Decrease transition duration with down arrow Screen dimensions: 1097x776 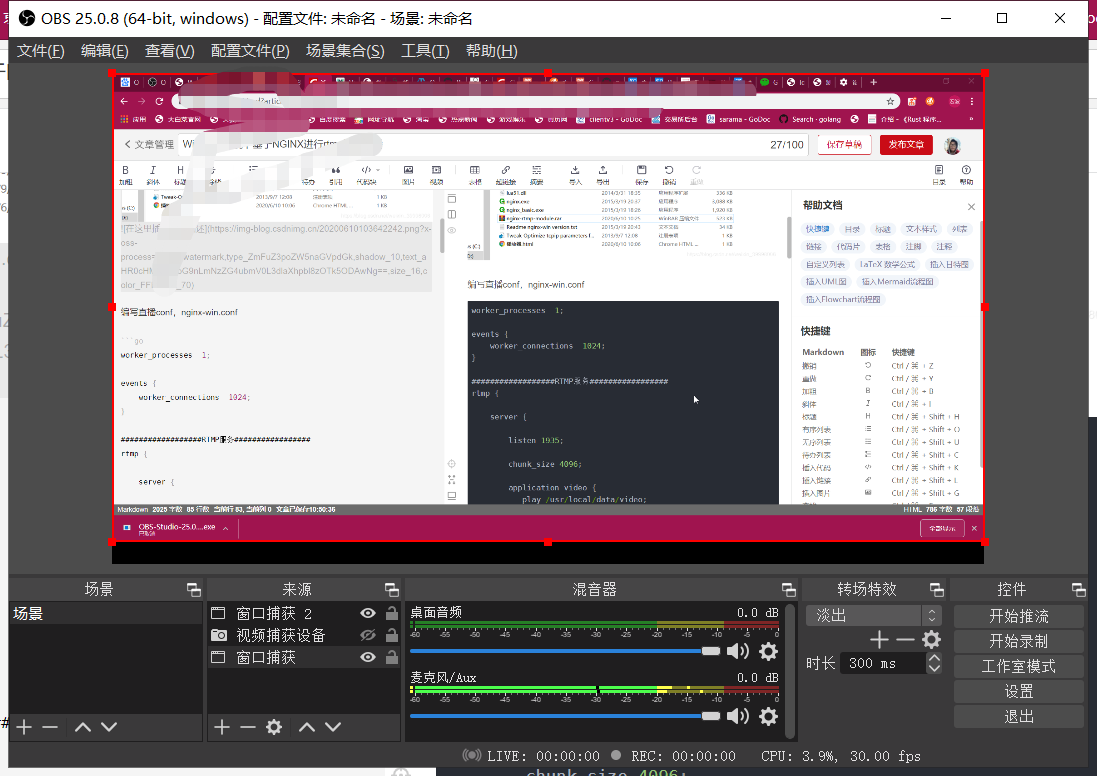pyautogui.click(x=934, y=669)
